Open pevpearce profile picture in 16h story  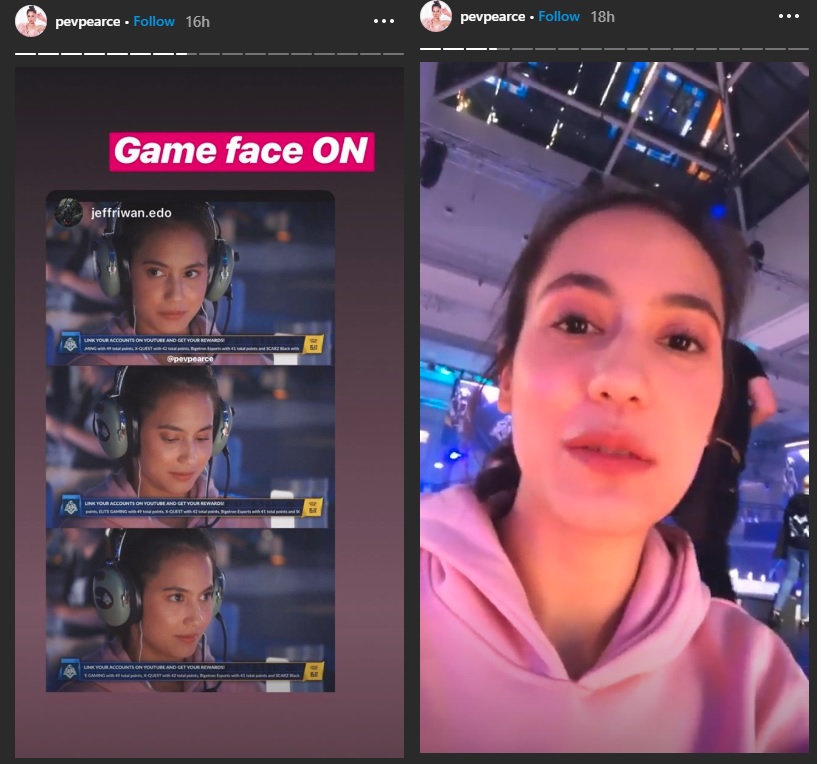coord(31,21)
